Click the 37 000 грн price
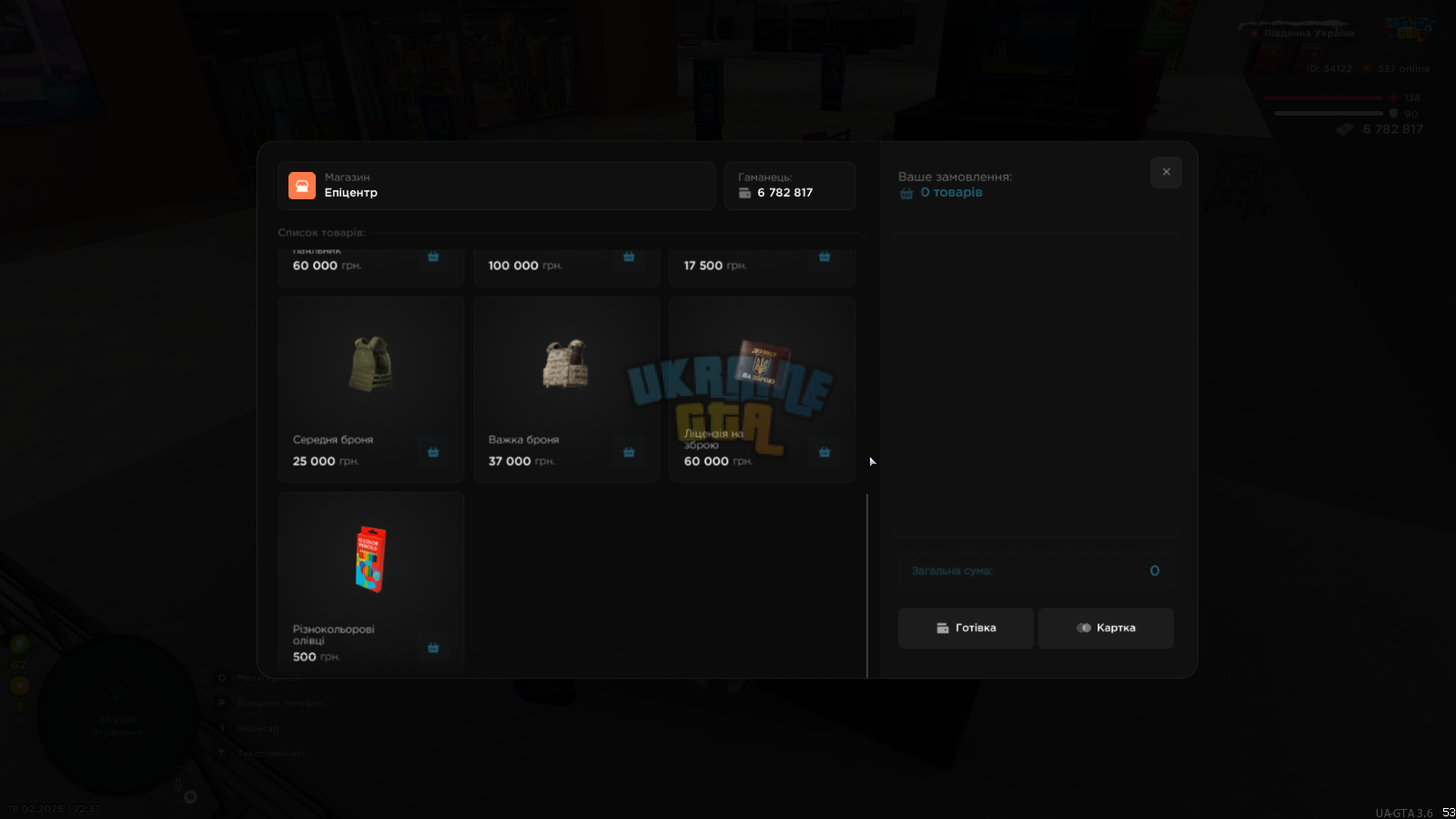 click(x=521, y=461)
